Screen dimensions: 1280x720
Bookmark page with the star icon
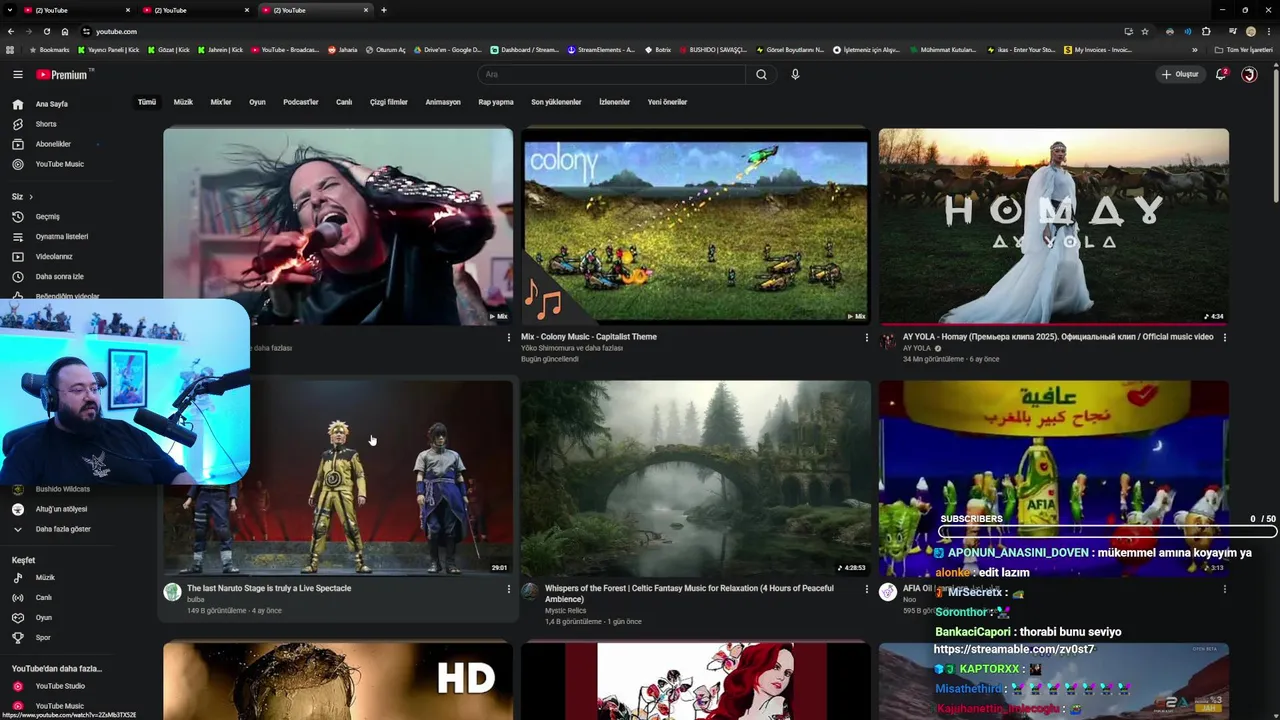pos(1145,31)
